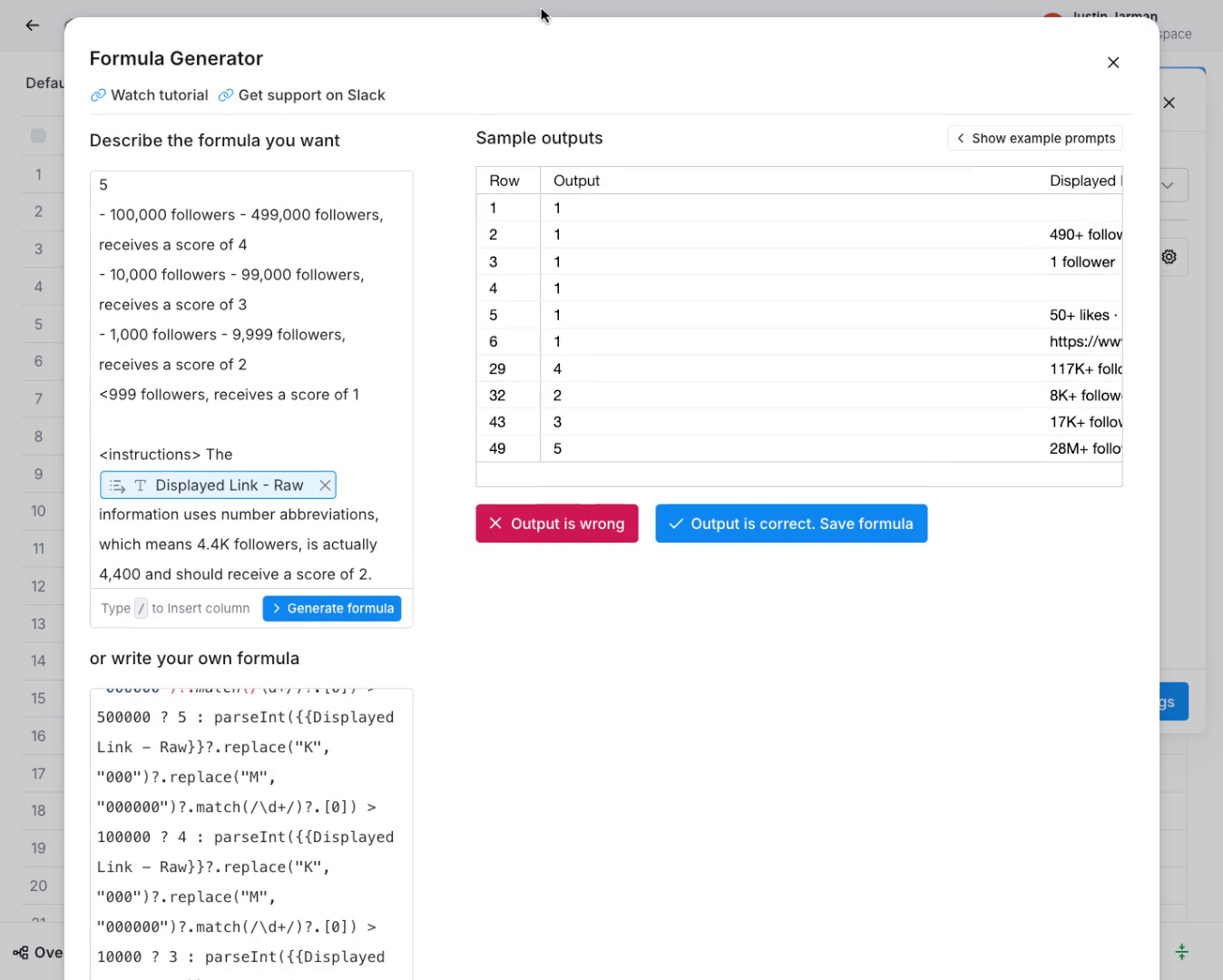Open settings gear in background panel
Image resolution: width=1223 pixels, height=980 pixels.
pyautogui.click(x=1169, y=257)
